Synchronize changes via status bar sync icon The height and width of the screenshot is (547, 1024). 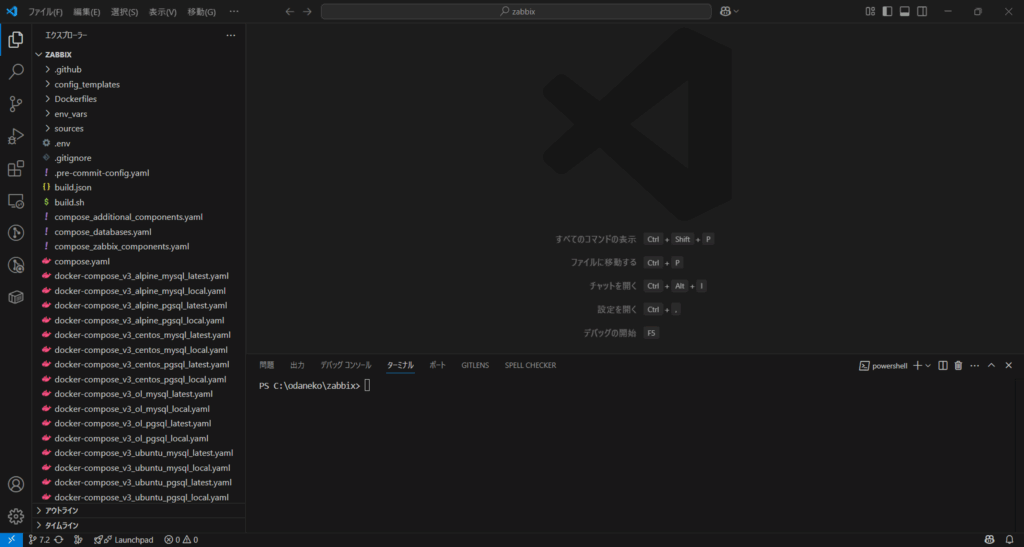coord(59,540)
